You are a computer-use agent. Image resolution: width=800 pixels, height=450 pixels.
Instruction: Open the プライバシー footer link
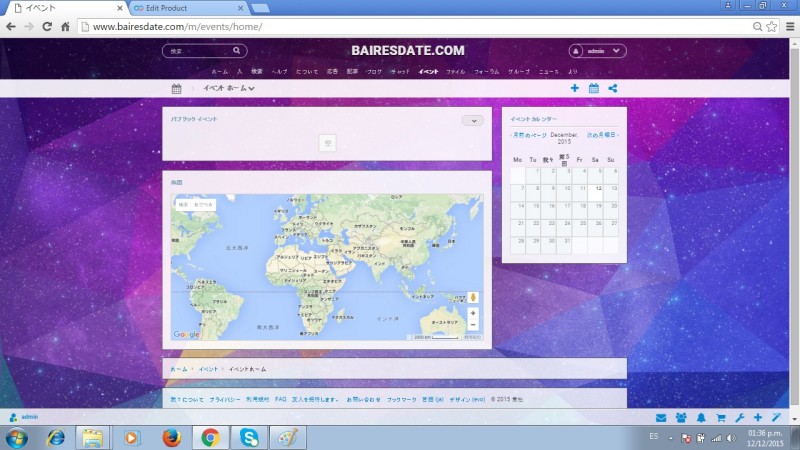pos(225,399)
